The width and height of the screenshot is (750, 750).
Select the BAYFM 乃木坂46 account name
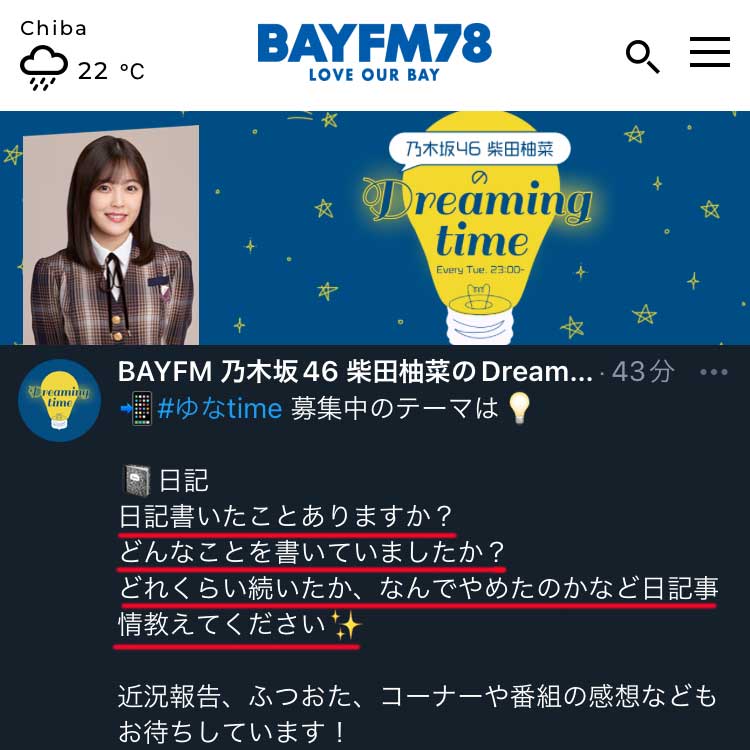[x=355, y=372]
